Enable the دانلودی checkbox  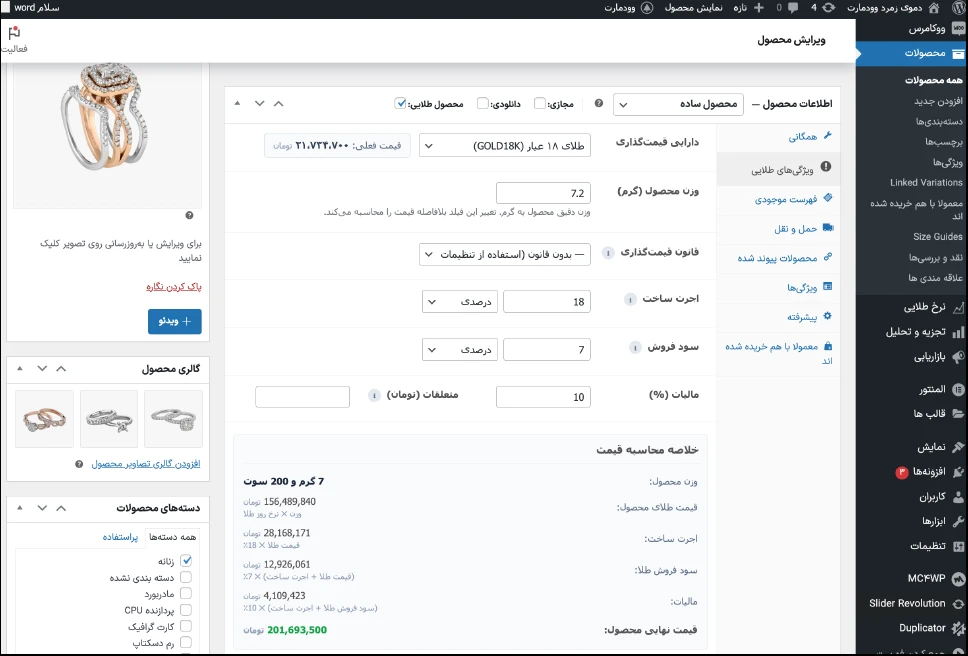[483, 104]
